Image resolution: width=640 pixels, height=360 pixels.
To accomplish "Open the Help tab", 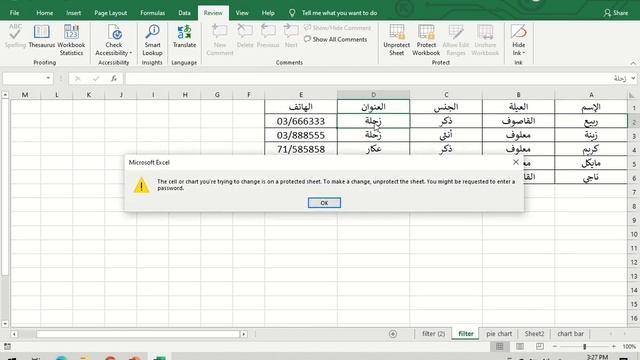I will [x=268, y=13].
